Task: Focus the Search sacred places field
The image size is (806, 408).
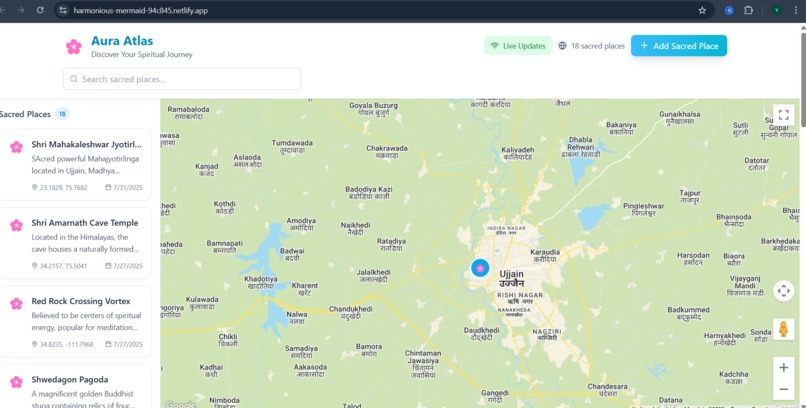Action: (x=182, y=79)
